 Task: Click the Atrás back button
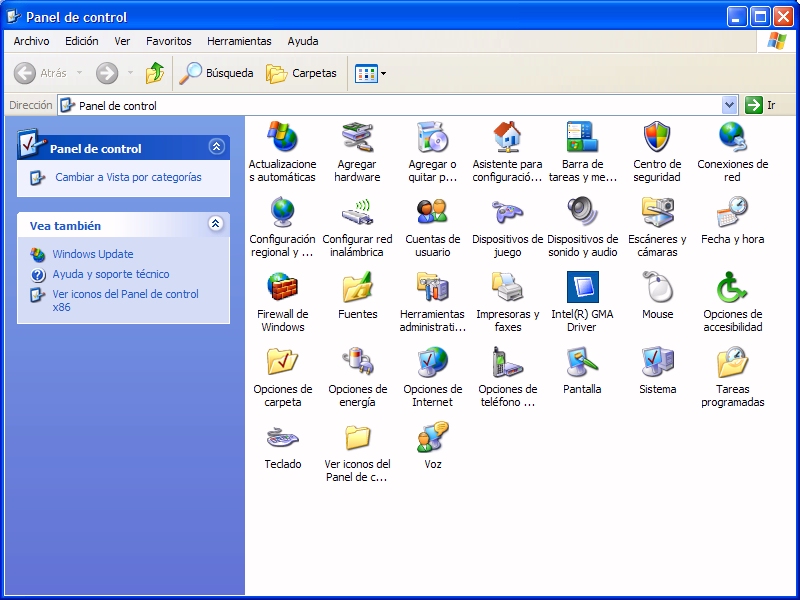pyautogui.click(x=41, y=73)
